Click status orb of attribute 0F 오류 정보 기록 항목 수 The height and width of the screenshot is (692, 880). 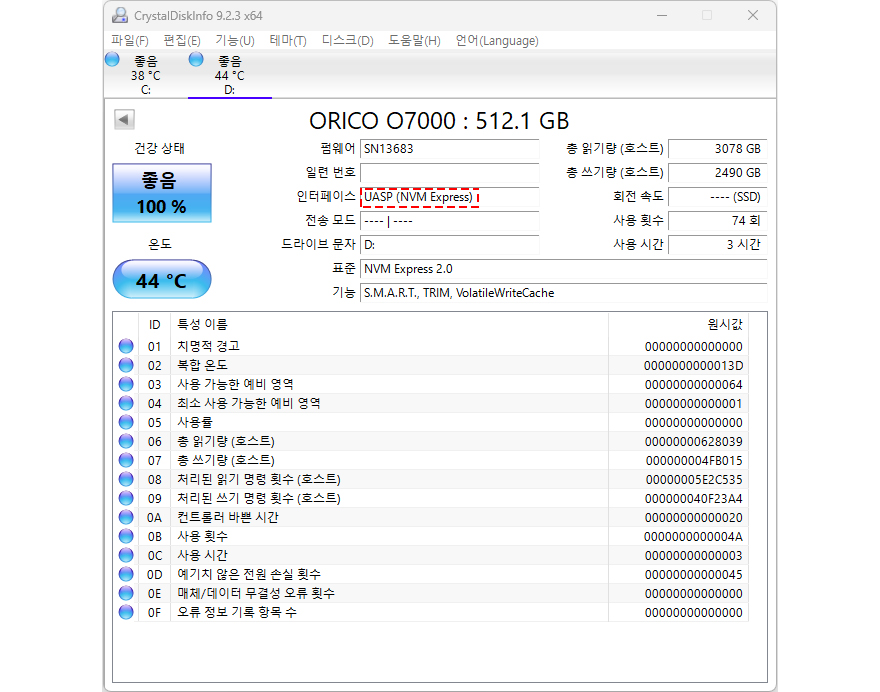(x=126, y=612)
